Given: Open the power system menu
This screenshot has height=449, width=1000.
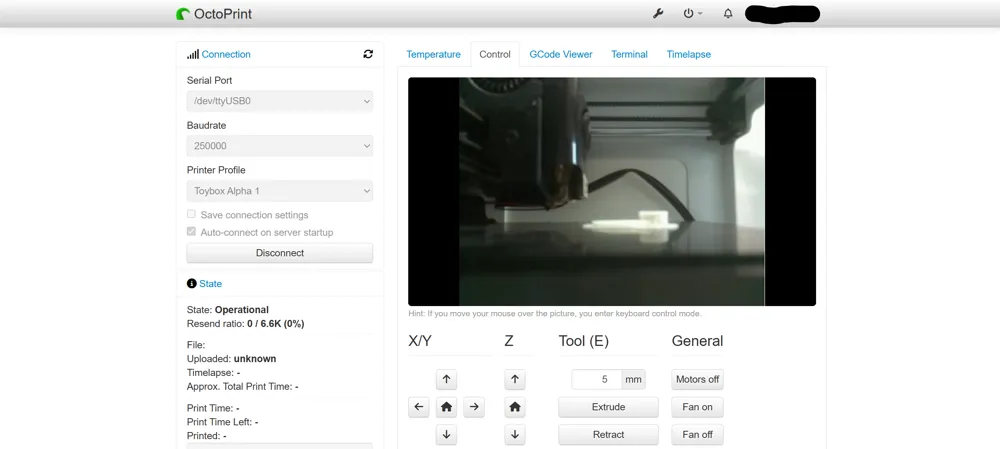Looking at the screenshot, I should point(693,13).
